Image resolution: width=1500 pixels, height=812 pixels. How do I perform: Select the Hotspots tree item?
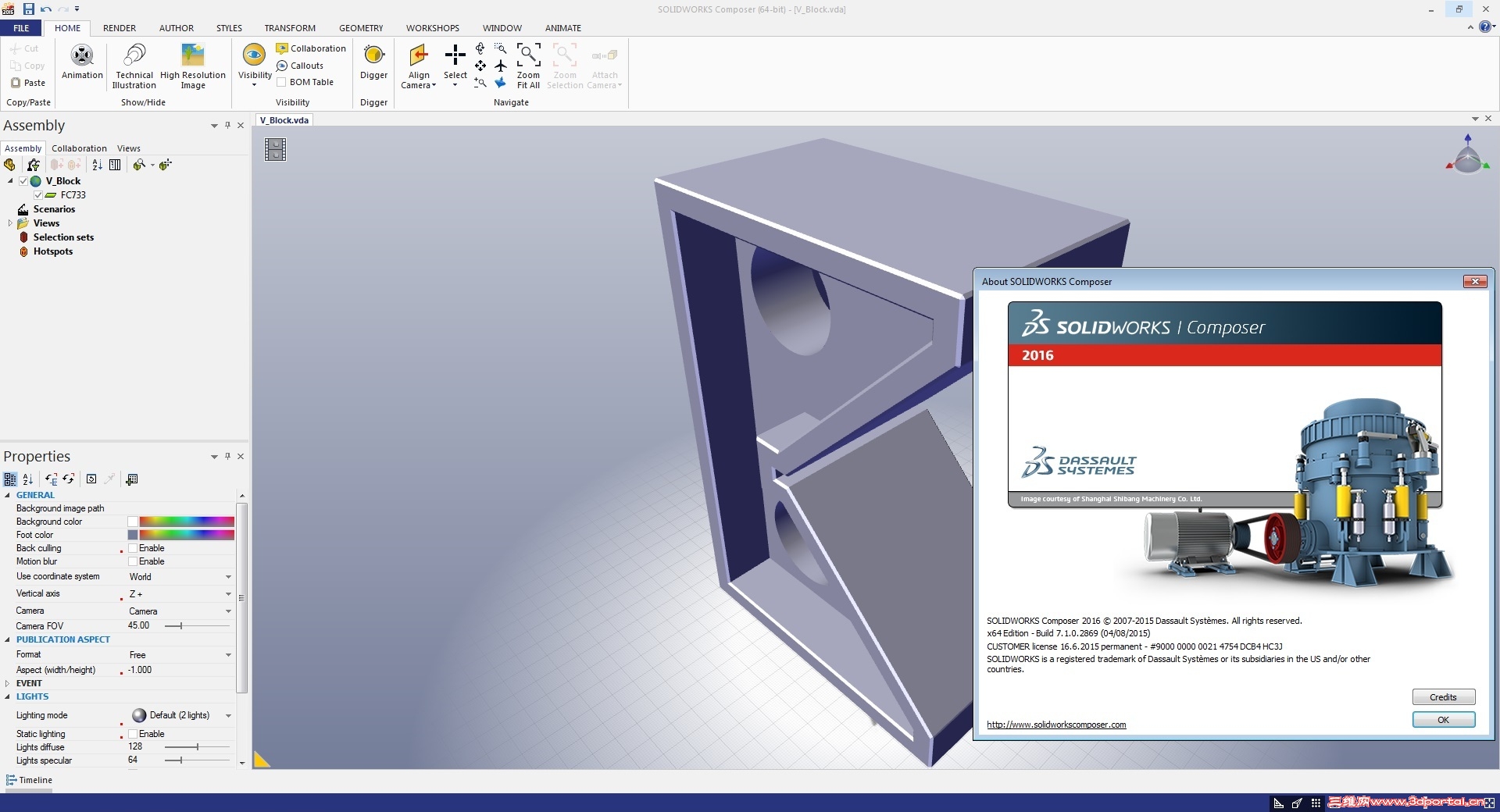click(x=53, y=251)
